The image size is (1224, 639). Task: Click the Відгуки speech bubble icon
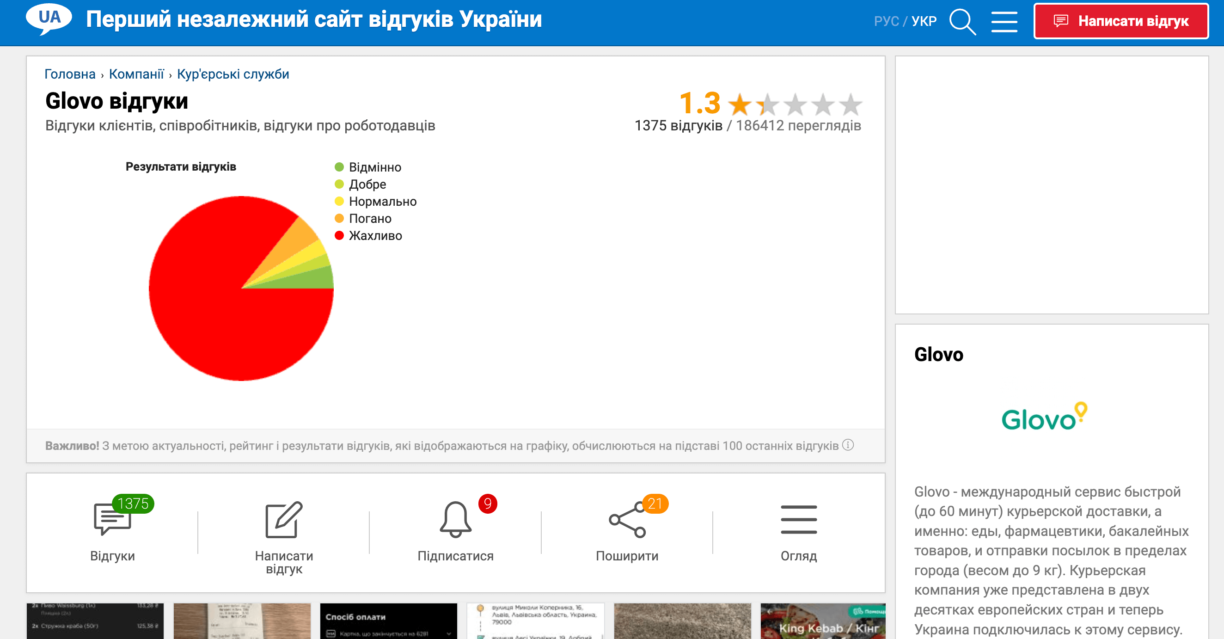click(112, 519)
